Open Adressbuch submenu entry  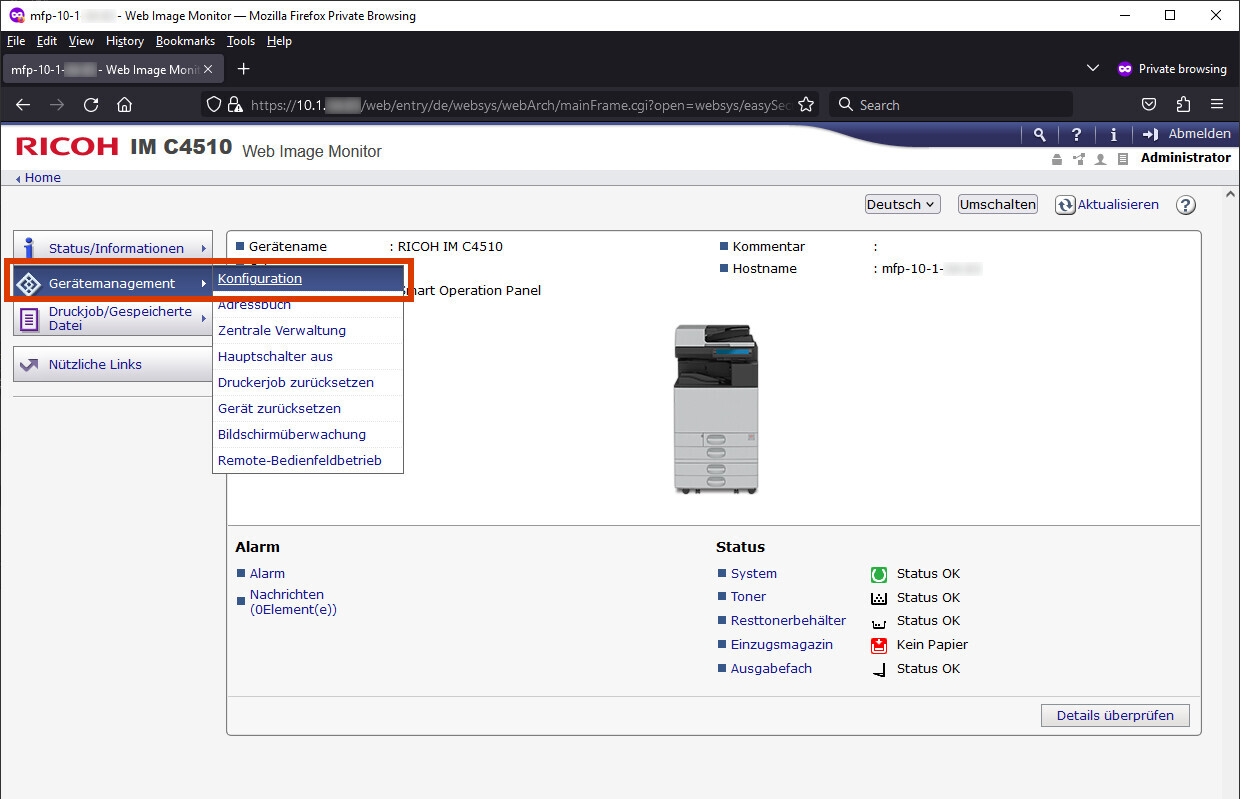coord(254,304)
